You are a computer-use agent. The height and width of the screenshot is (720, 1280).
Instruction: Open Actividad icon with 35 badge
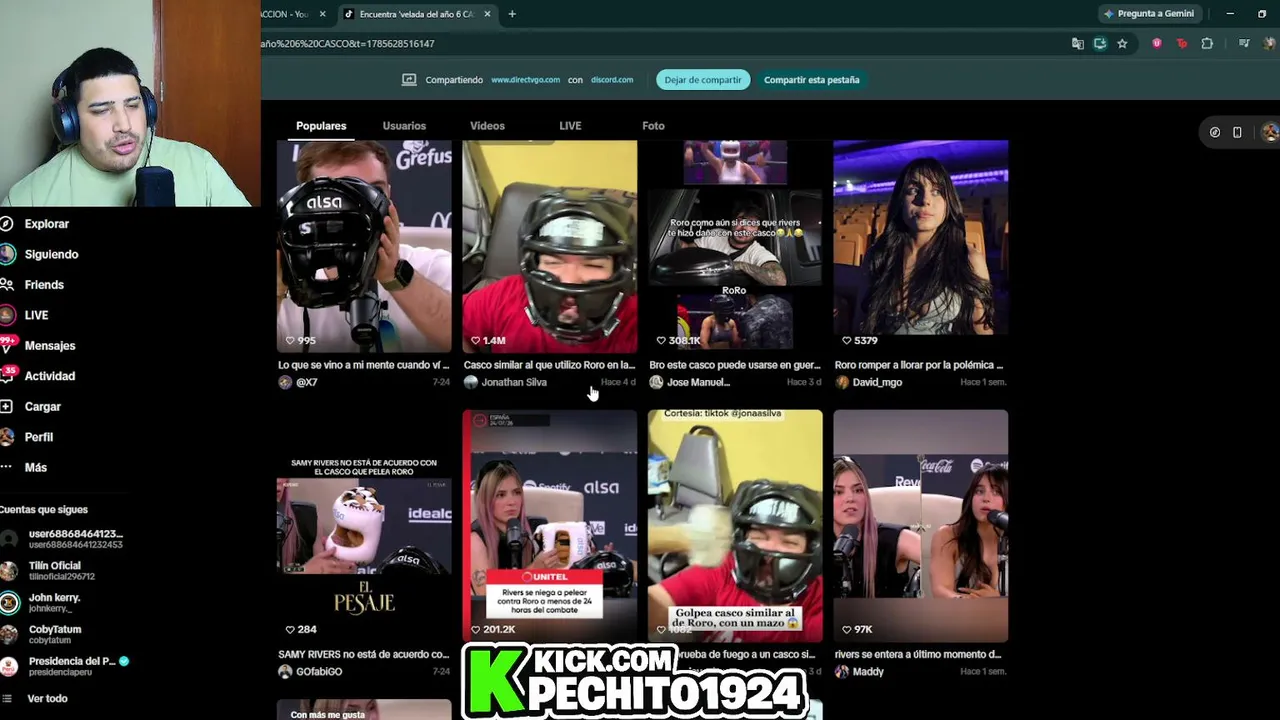pos(7,376)
